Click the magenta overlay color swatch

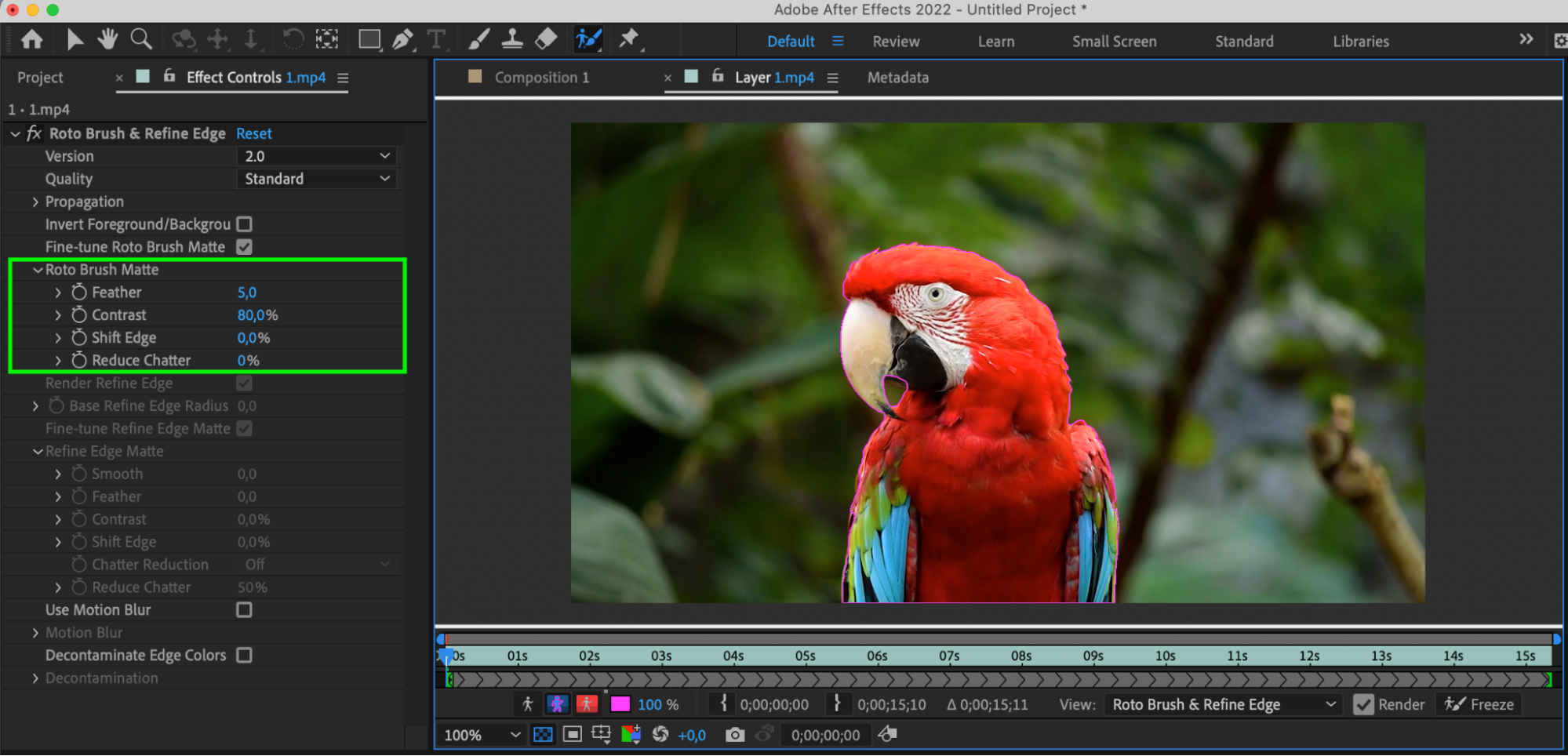(620, 704)
